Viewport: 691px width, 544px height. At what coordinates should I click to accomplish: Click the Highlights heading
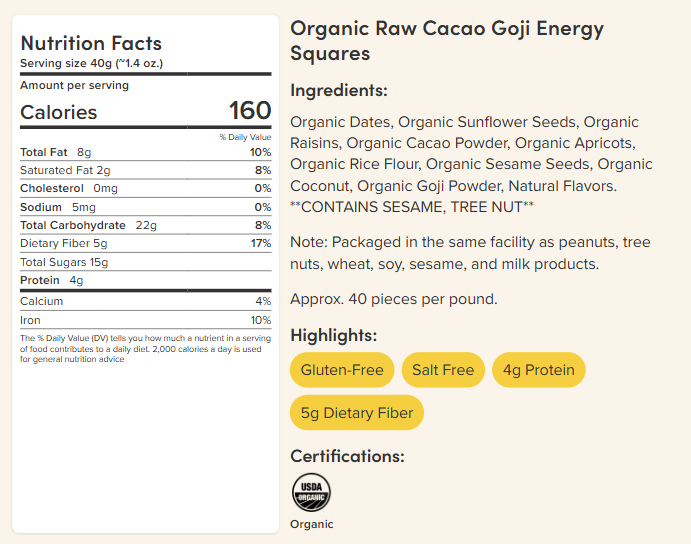pyautogui.click(x=334, y=335)
